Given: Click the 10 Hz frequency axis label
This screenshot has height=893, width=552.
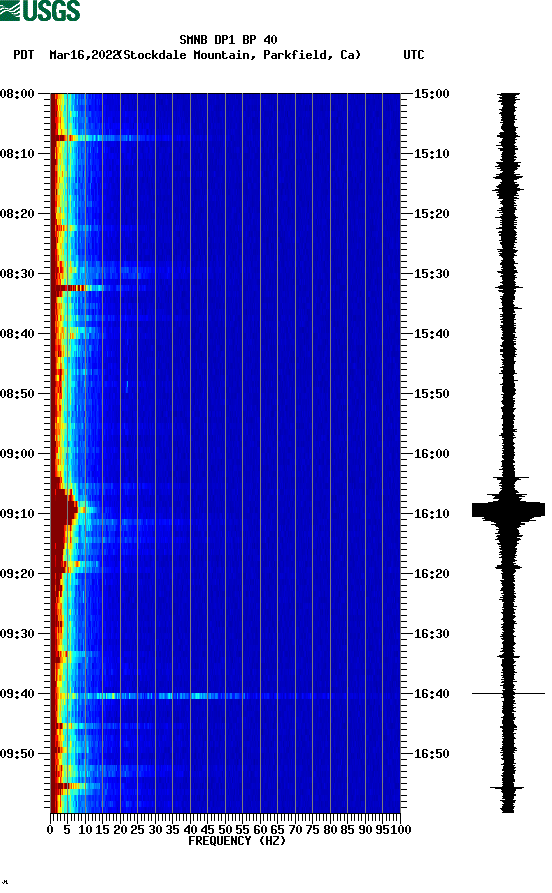Looking at the screenshot, I should (85, 830).
